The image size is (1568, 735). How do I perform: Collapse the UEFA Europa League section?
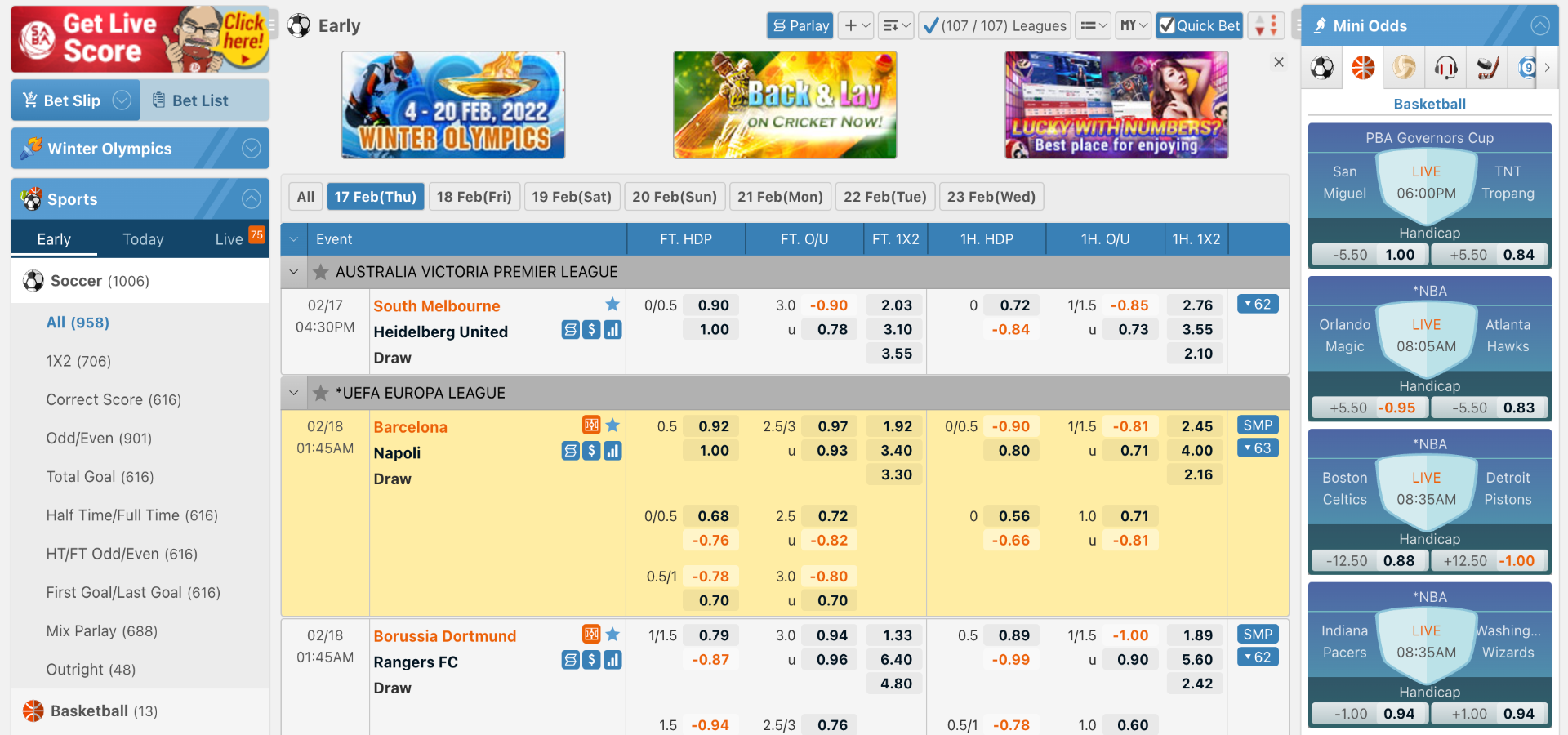294,393
